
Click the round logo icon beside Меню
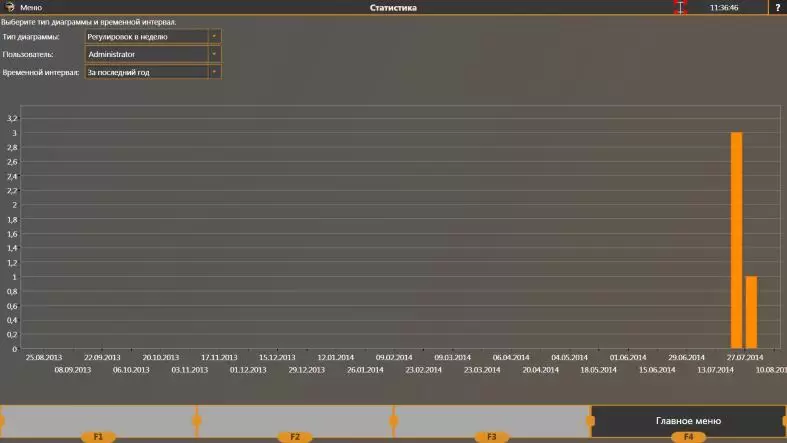[9, 7]
